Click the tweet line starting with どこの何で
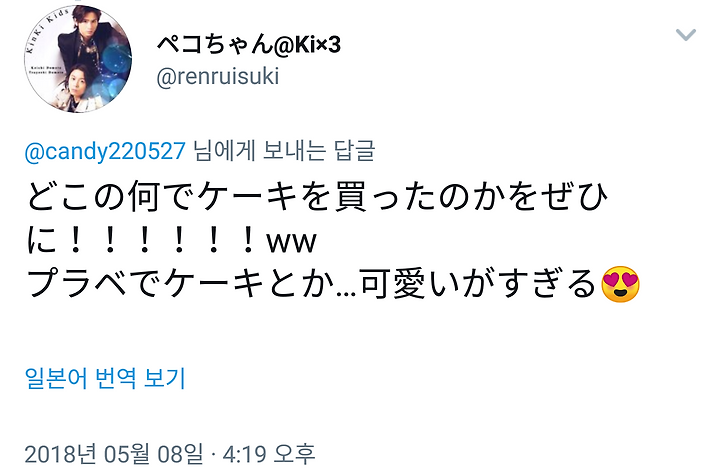Image resolution: width=720 pixels, height=476 pixels. 318,196
